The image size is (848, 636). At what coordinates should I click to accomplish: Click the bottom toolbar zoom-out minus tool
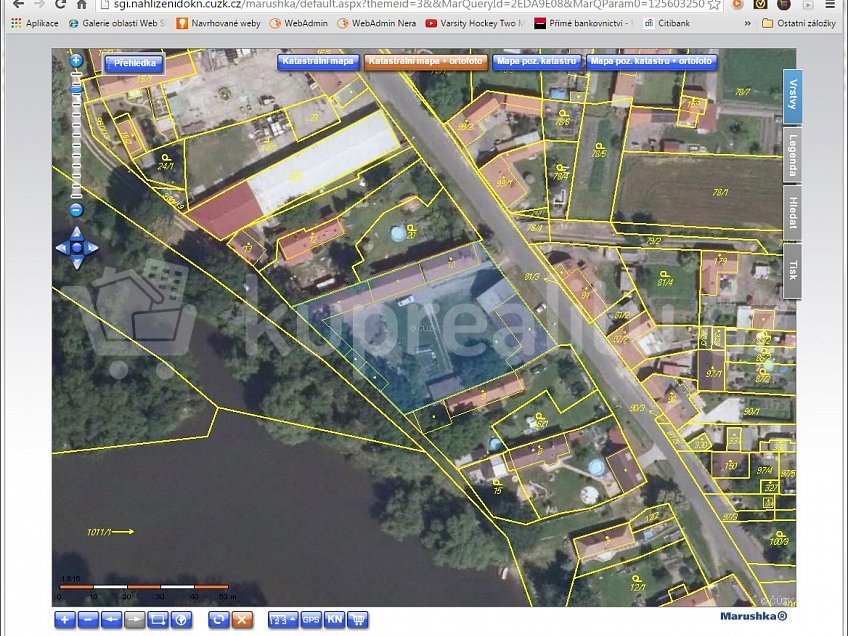coord(88,620)
